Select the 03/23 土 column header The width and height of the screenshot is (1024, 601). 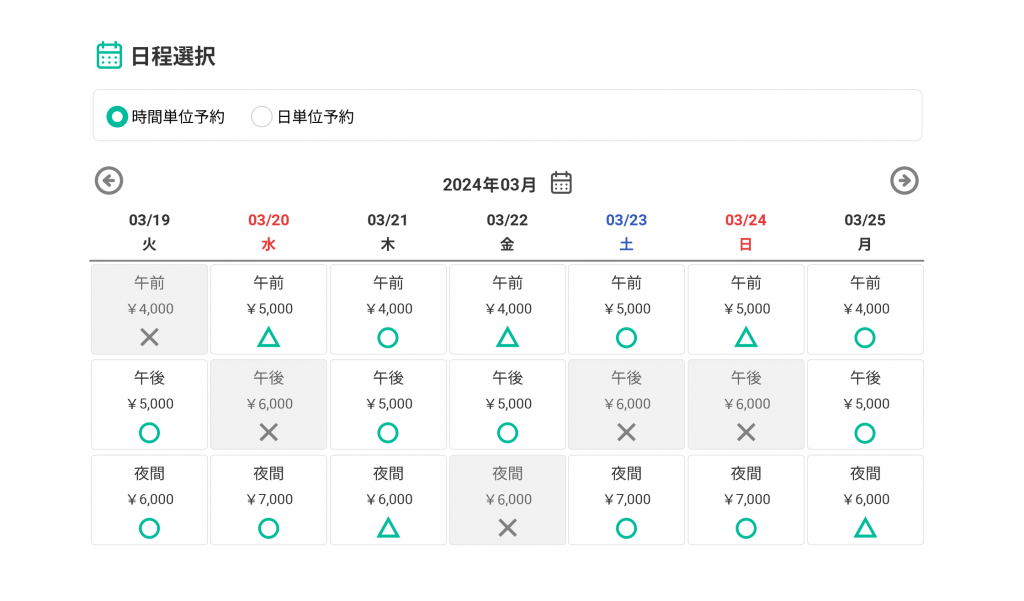[x=626, y=231]
